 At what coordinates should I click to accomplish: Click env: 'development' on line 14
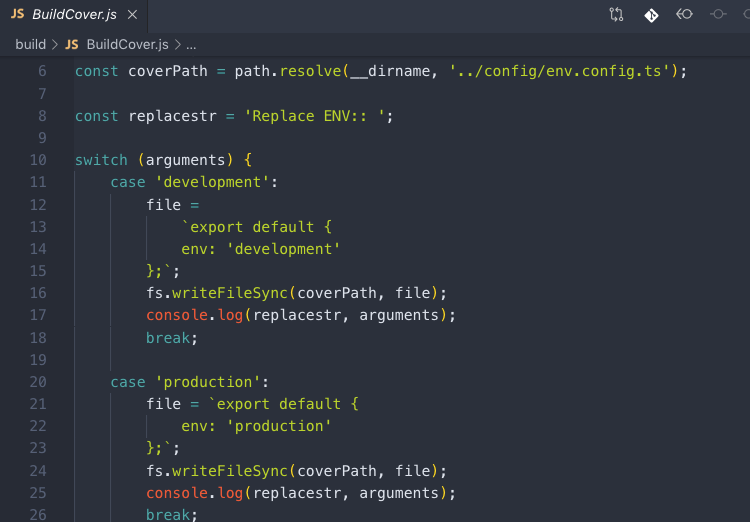[x=261, y=249]
